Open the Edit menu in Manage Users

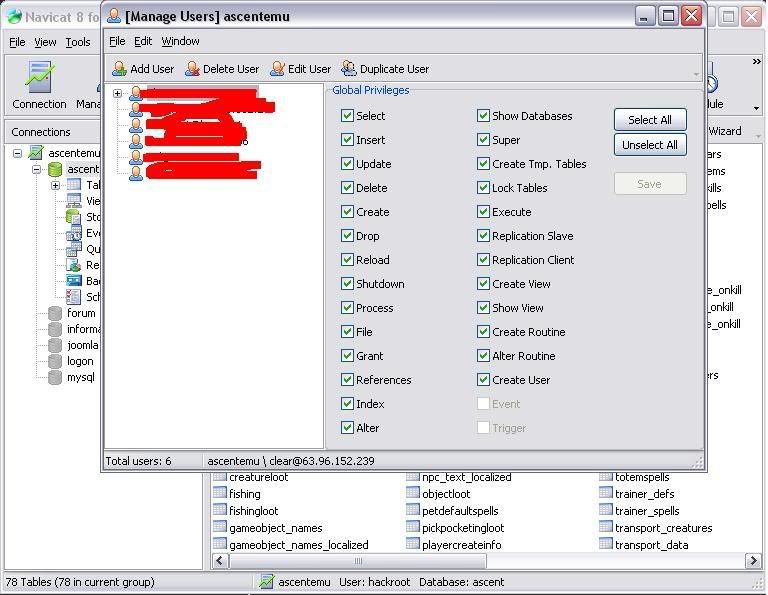click(143, 41)
